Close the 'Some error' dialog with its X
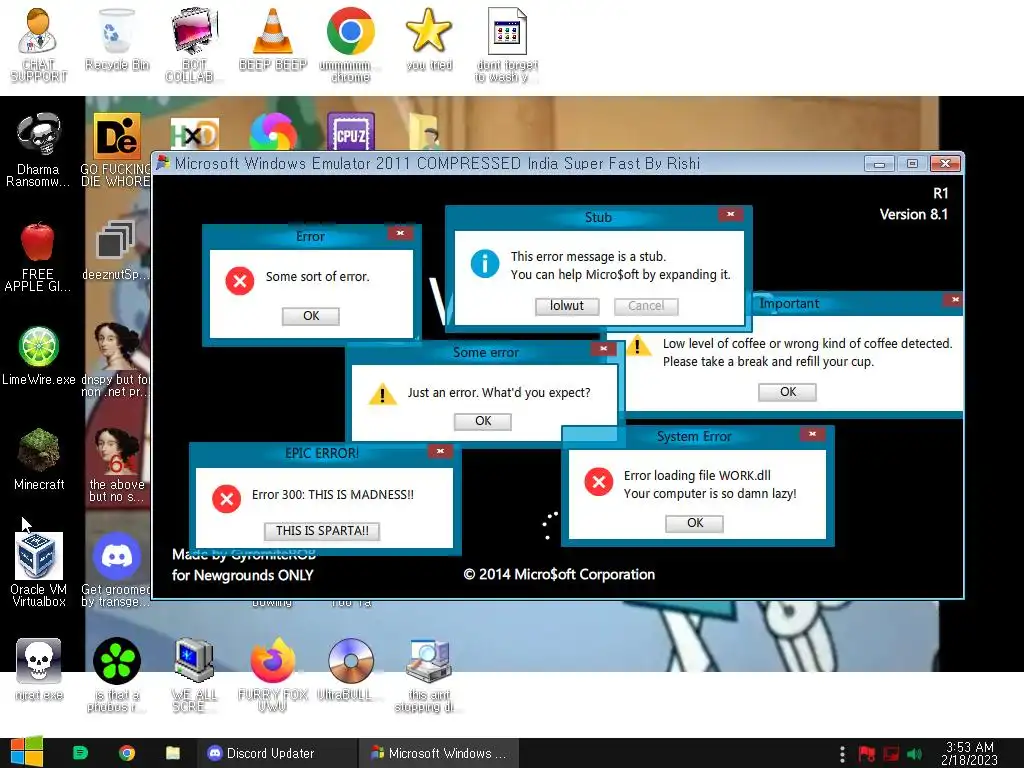Screen dimensions: 1024x768 (603, 349)
